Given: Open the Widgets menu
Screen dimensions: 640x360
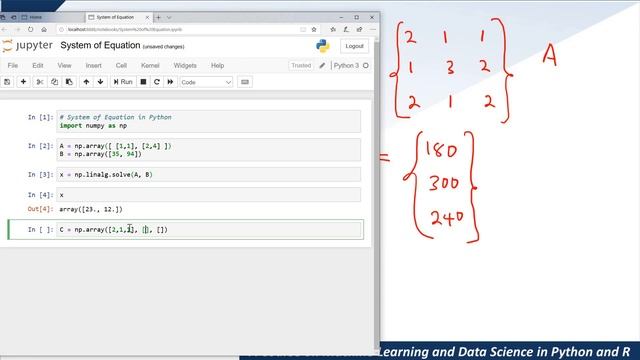Looking at the screenshot, I should (185, 65).
